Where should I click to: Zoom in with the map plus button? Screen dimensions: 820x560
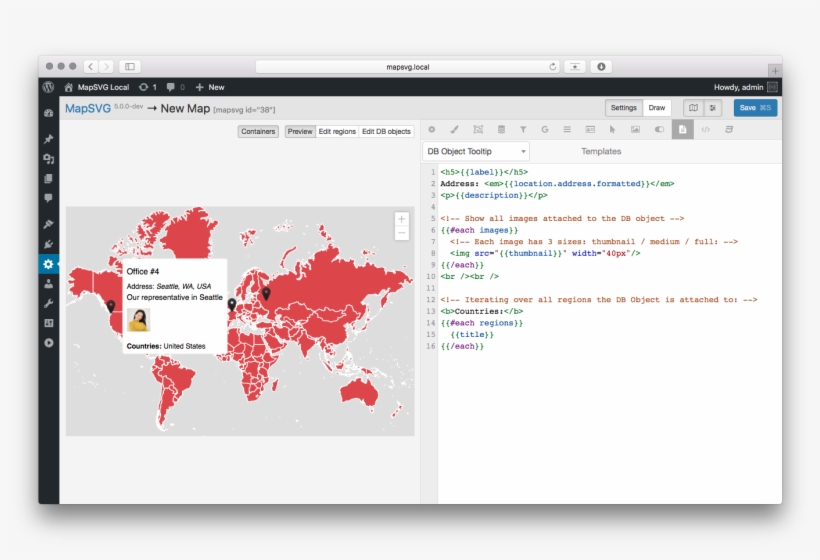tap(402, 219)
